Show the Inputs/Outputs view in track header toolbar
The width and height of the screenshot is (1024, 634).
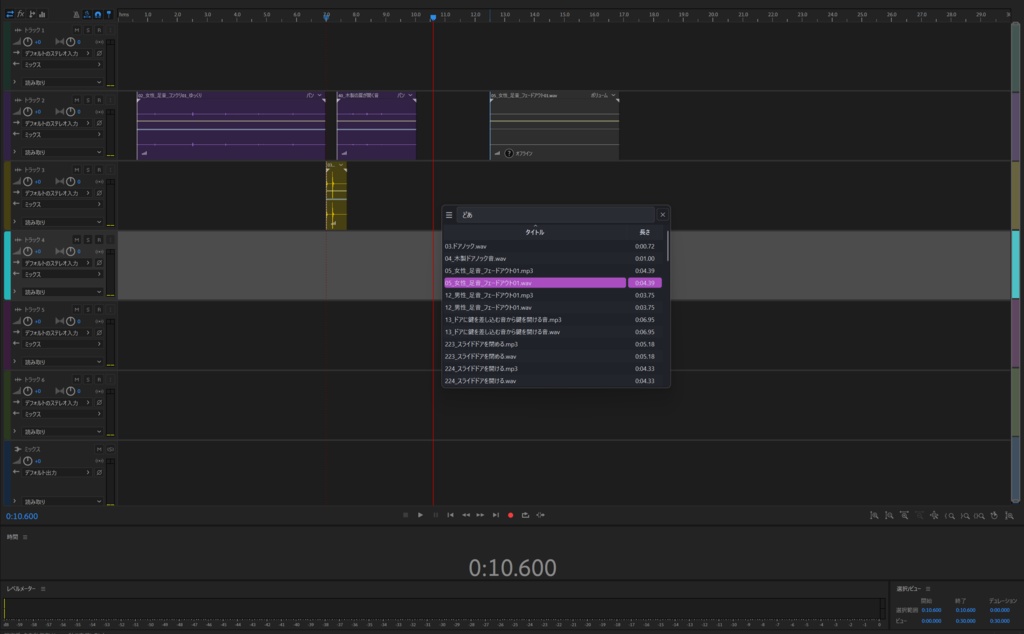[9, 14]
